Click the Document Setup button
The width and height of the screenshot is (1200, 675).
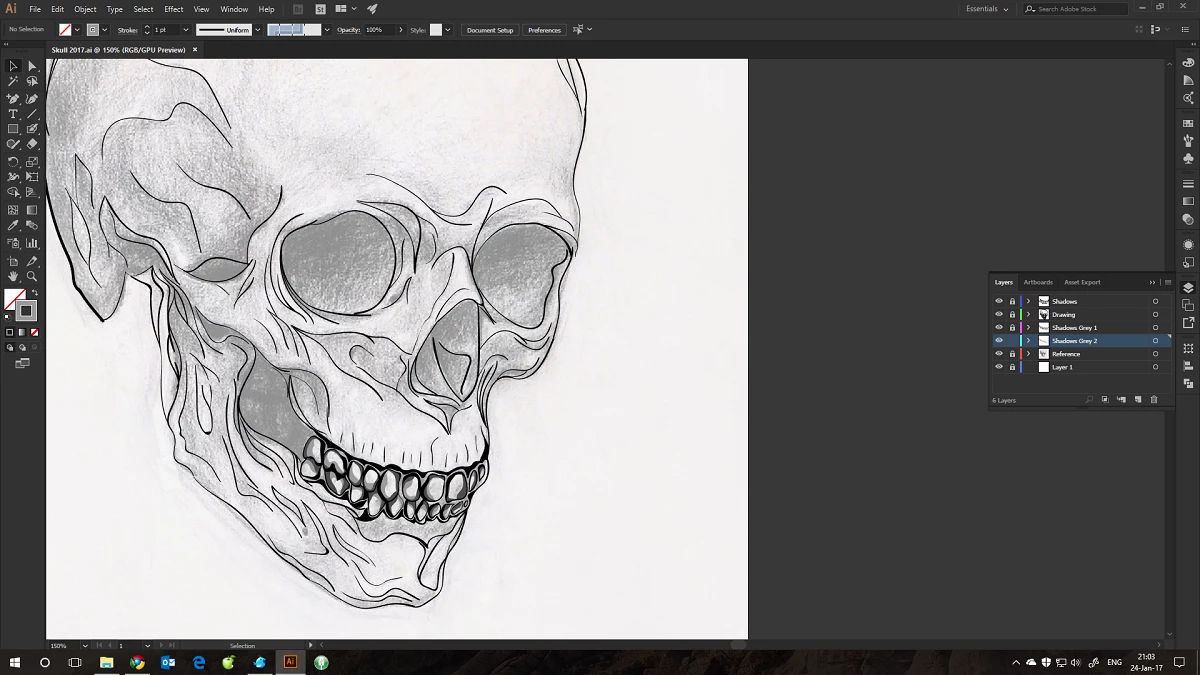coord(490,30)
